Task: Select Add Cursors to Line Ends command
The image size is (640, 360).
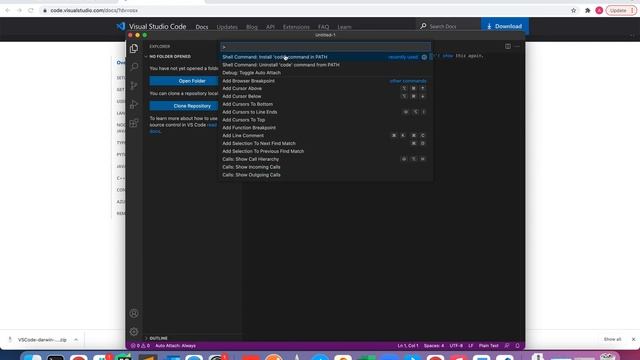Action: click(325, 112)
